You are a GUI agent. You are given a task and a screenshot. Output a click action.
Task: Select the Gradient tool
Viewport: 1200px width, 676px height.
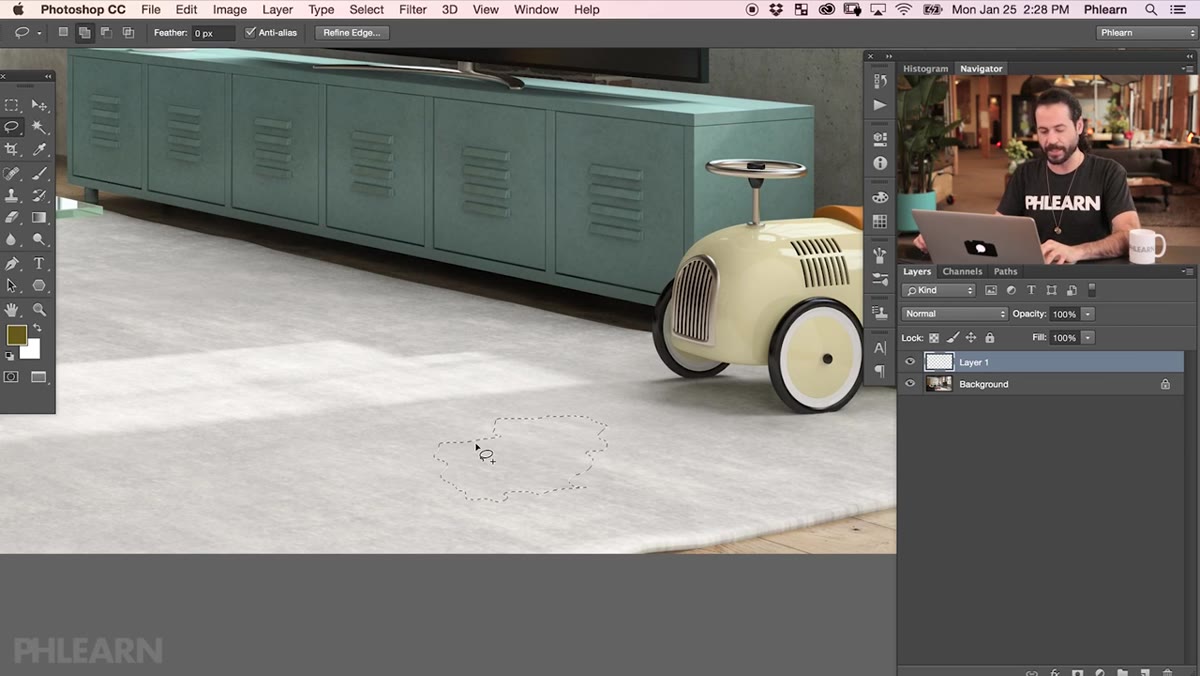(x=39, y=217)
